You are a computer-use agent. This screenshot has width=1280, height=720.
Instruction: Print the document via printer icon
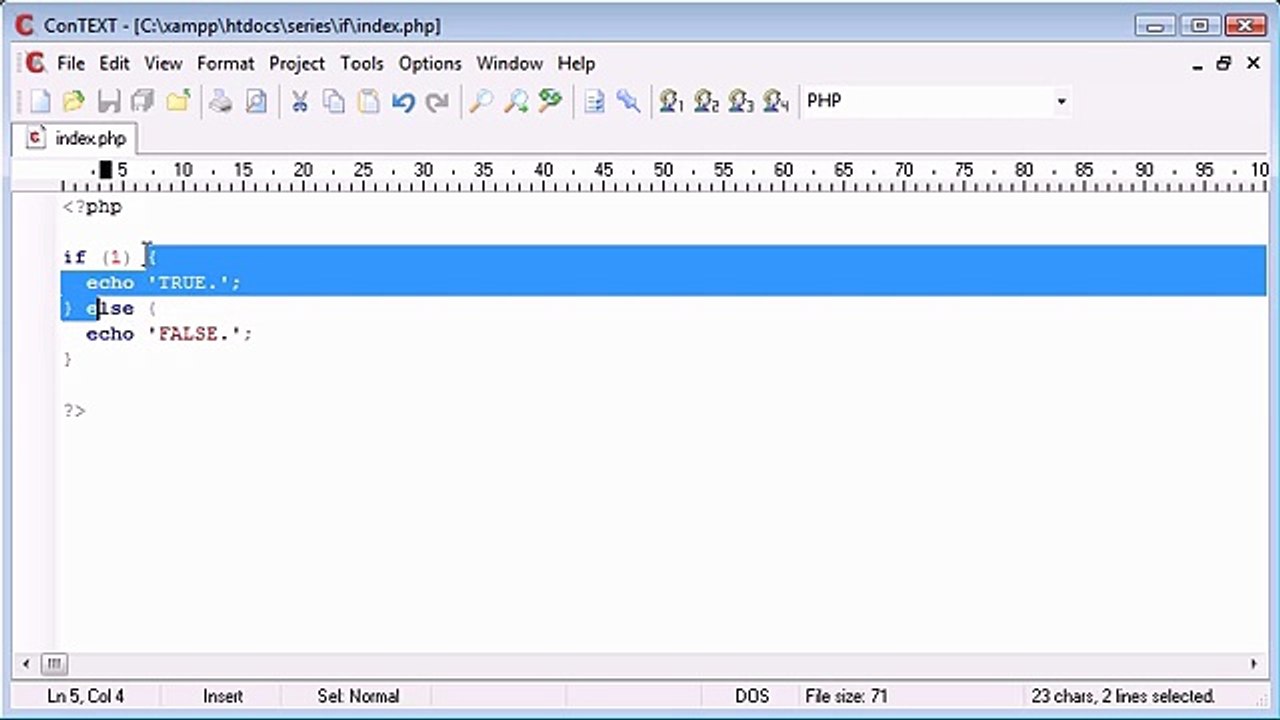(x=221, y=101)
